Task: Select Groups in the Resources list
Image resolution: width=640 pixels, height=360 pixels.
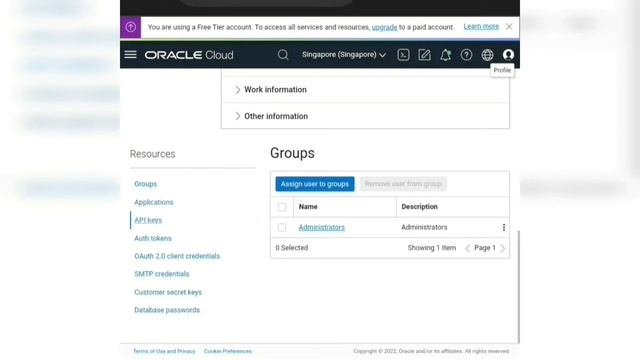Action: coord(145,184)
